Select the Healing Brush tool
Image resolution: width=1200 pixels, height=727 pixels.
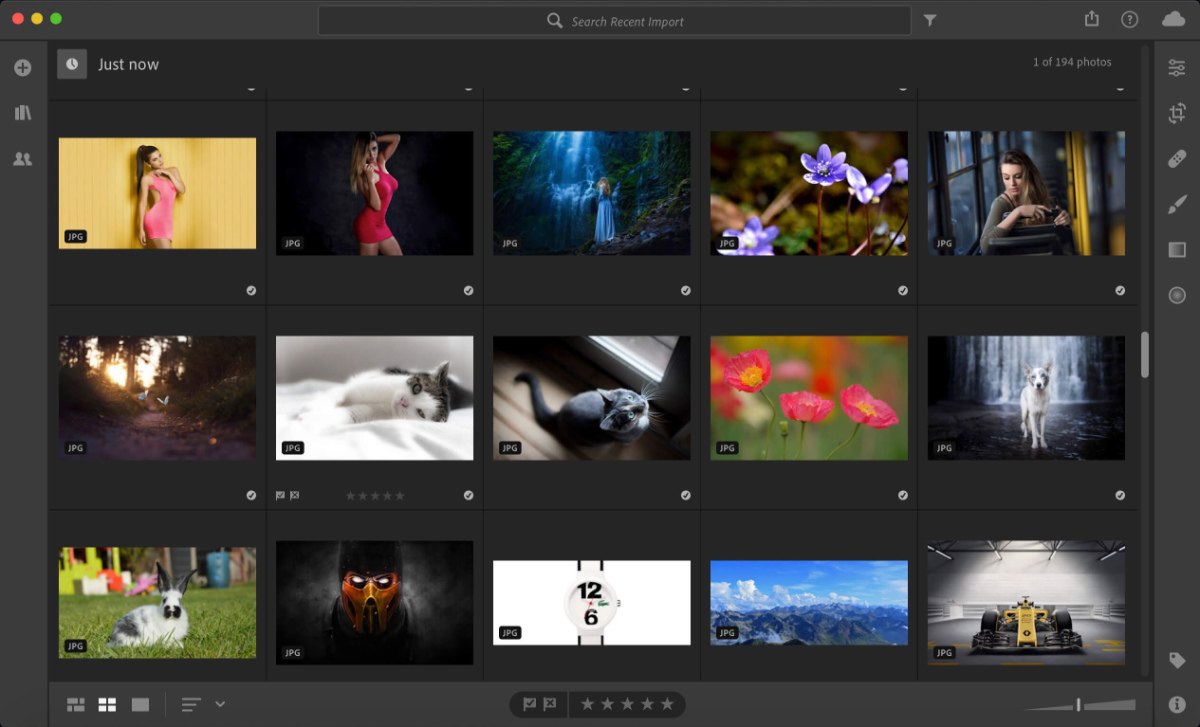(x=1177, y=159)
